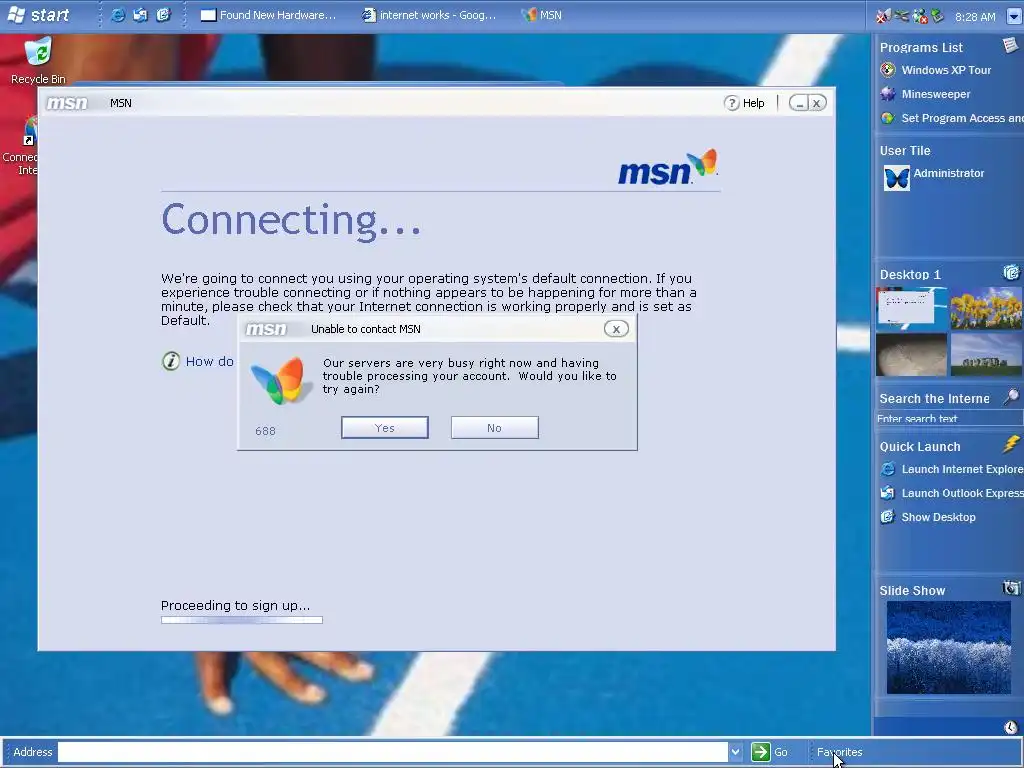Viewport: 1024px width, 768px height.
Task: Click the Desktop 1 panel header icon
Action: tap(1011, 272)
